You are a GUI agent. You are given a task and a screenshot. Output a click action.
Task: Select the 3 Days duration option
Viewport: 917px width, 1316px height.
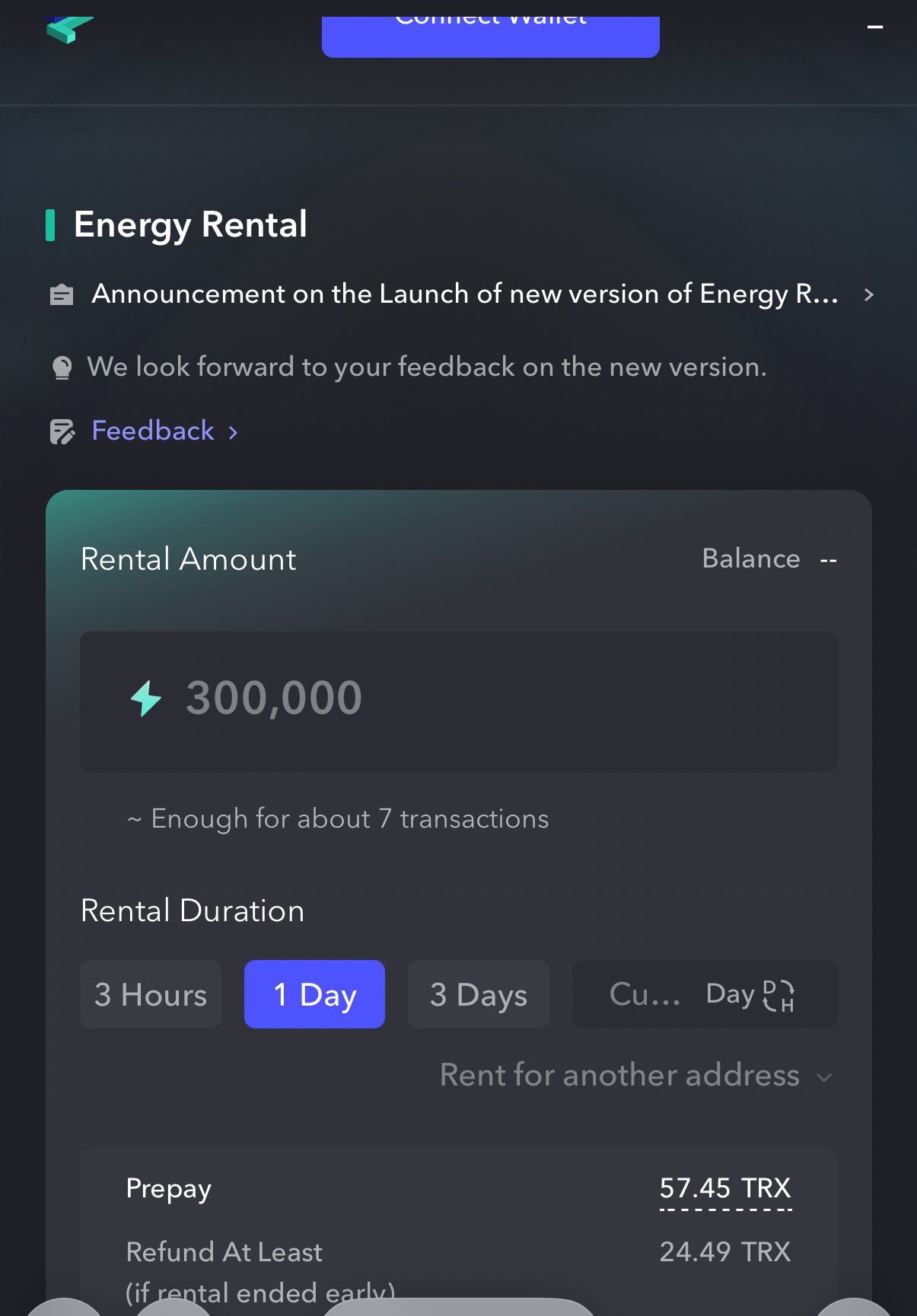pyautogui.click(x=478, y=995)
